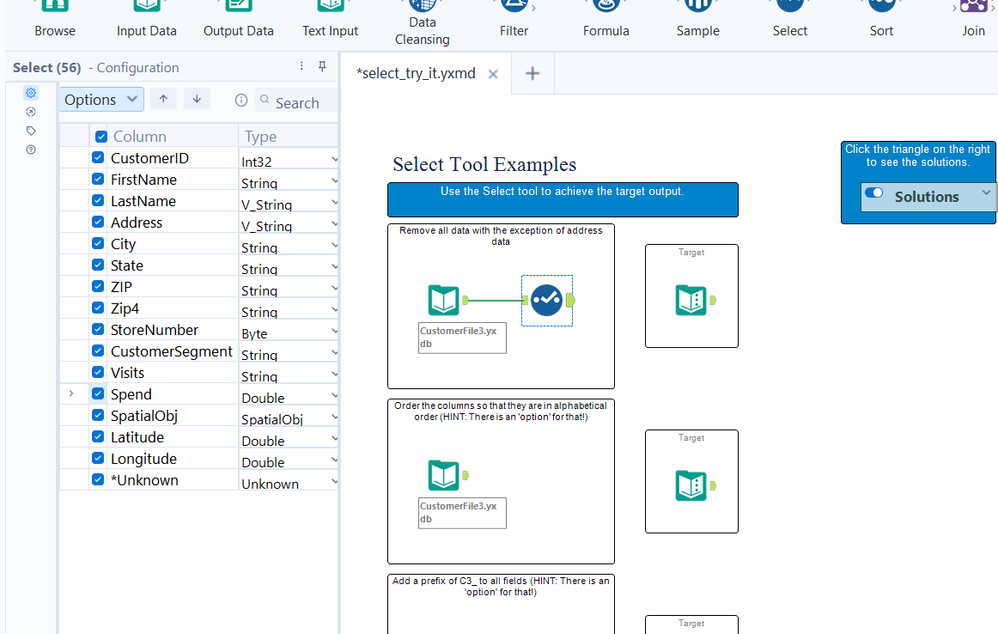The height and width of the screenshot is (634, 998).
Task: Uncheck the SpatialObj field
Action: (x=98, y=415)
